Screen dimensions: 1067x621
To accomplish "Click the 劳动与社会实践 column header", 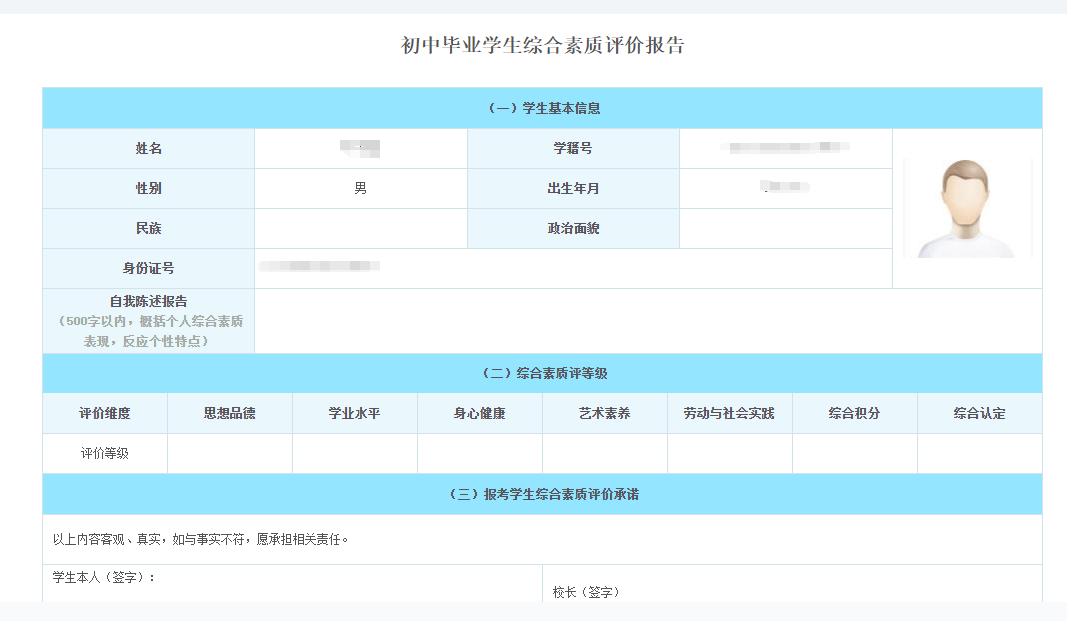I will click(x=729, y=413).
